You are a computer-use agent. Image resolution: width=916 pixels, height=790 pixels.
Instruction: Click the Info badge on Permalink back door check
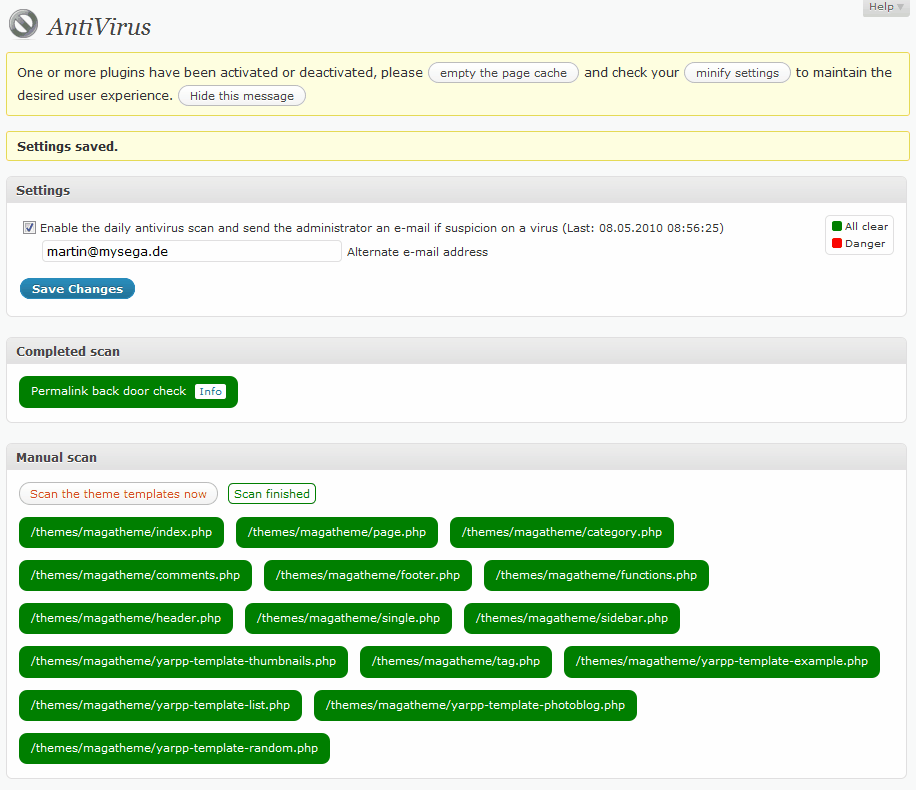210,391
